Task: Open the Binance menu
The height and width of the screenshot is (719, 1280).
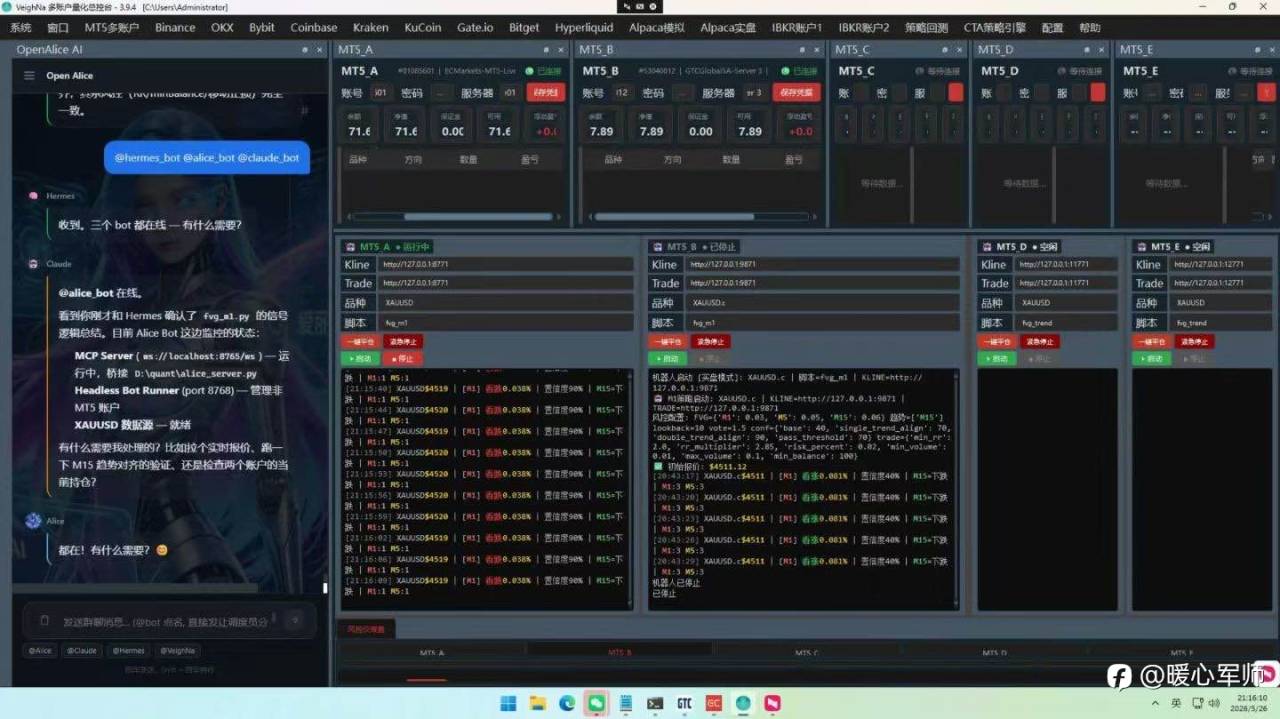Action: [175, 27]
